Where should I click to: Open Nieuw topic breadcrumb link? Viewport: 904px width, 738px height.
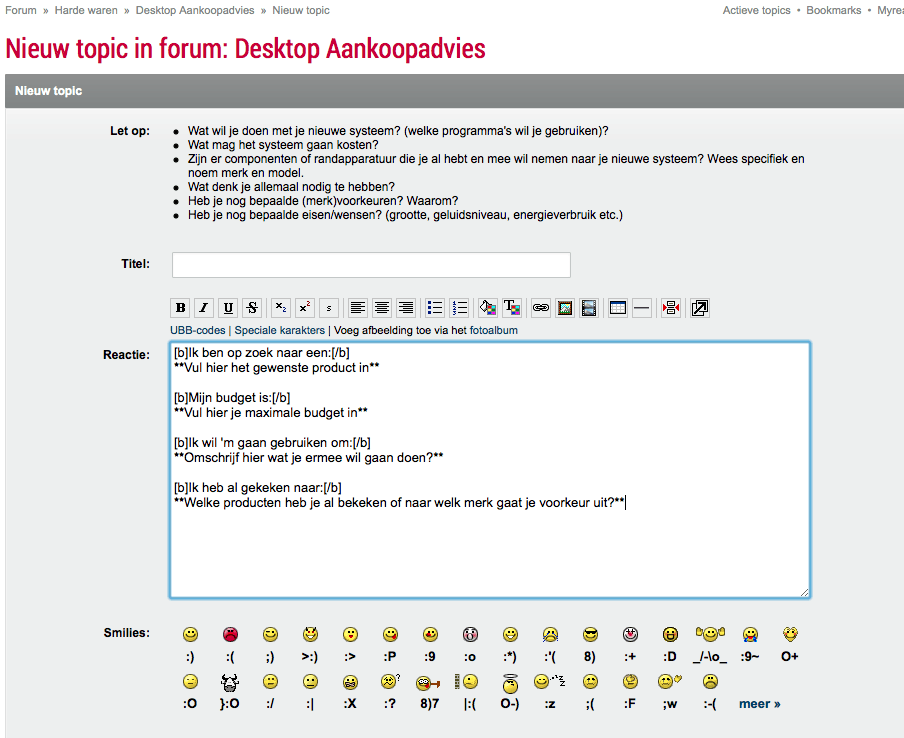[x=301, y=10]
